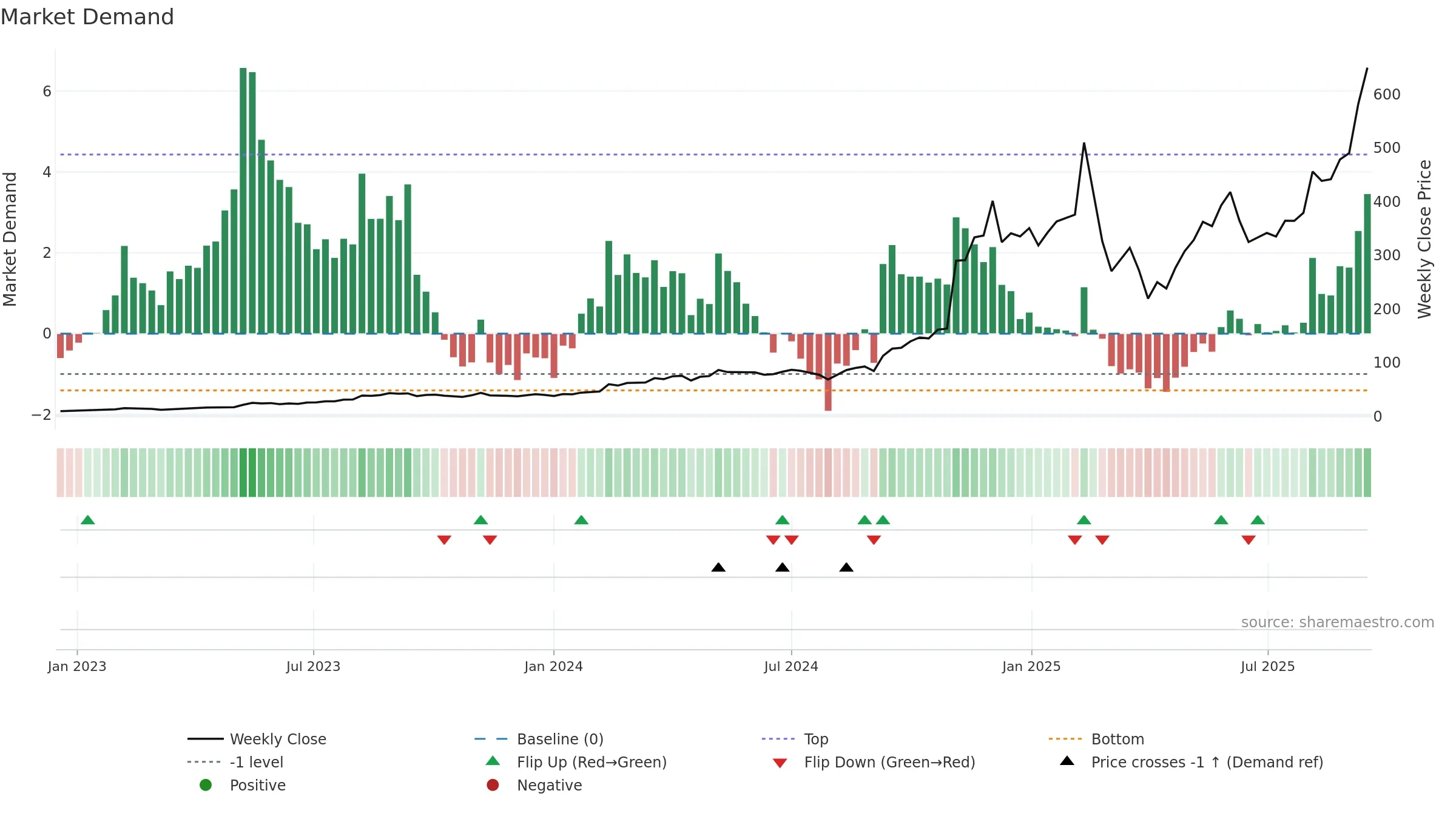Click the 500 tick on the price axis
The height and width of the screenshot is (819, 1456).
[1387, 147]
